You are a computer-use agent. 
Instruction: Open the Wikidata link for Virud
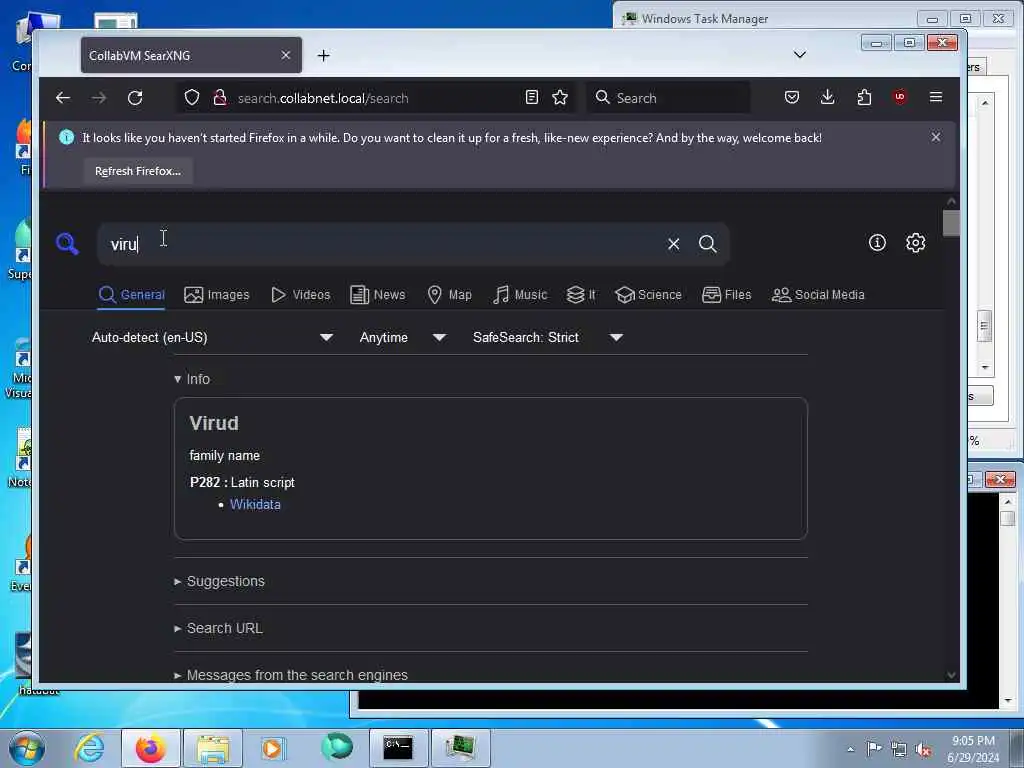click(255, 504)
